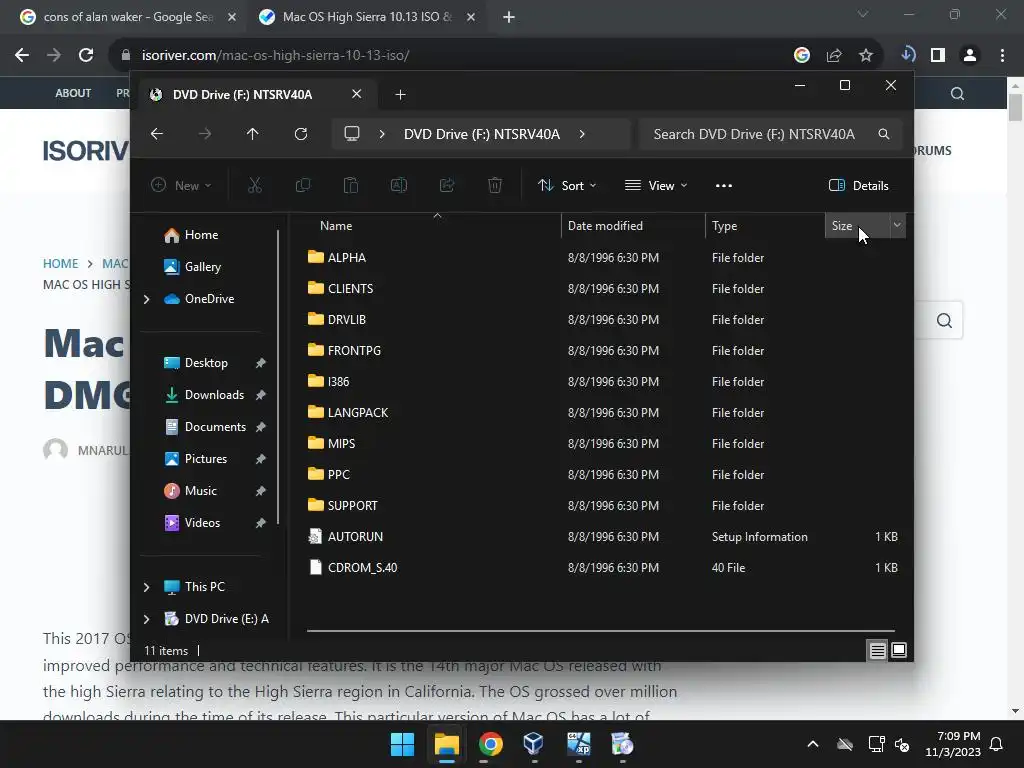Select the CDROM_S.40 file
This screenshot has height=768, width=1024.
pos(362,568)
